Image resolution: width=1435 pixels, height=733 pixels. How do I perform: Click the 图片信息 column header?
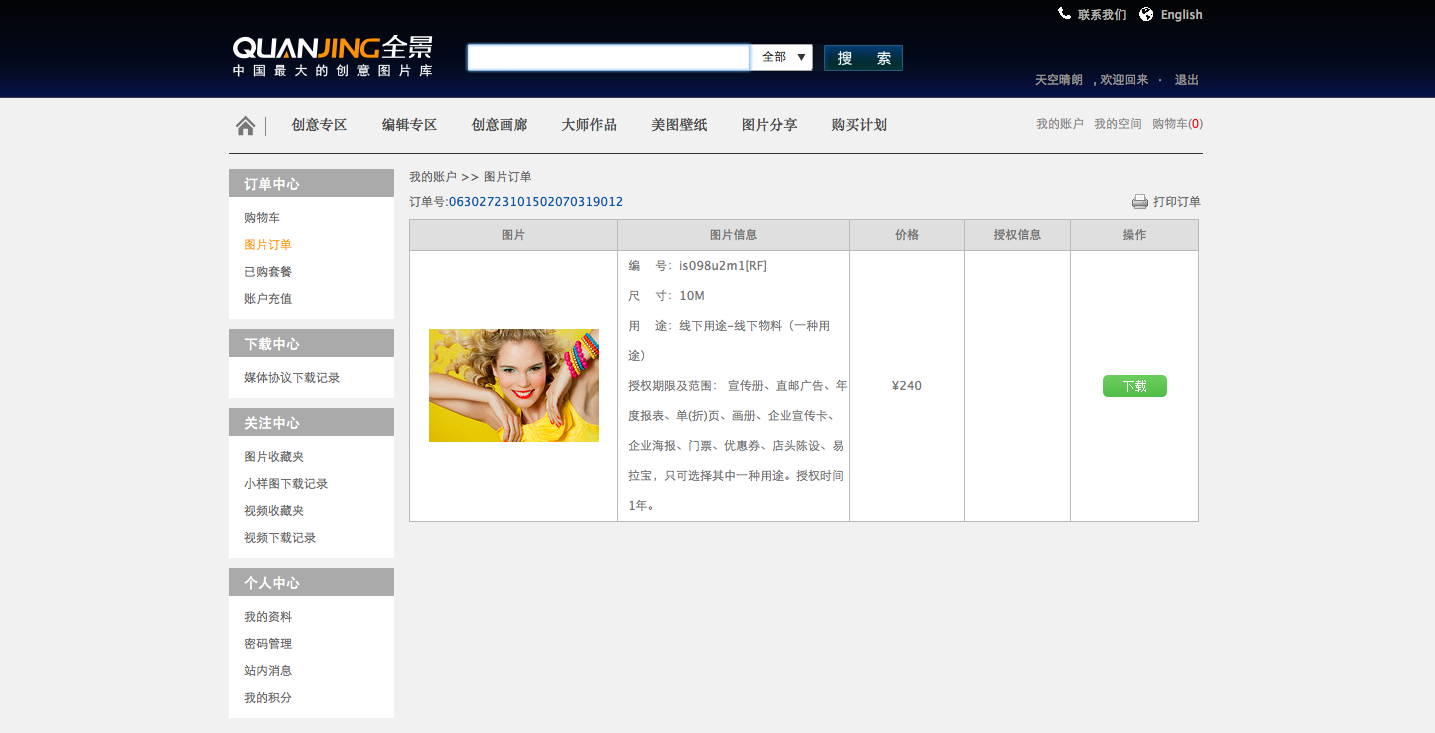point(733,235)
